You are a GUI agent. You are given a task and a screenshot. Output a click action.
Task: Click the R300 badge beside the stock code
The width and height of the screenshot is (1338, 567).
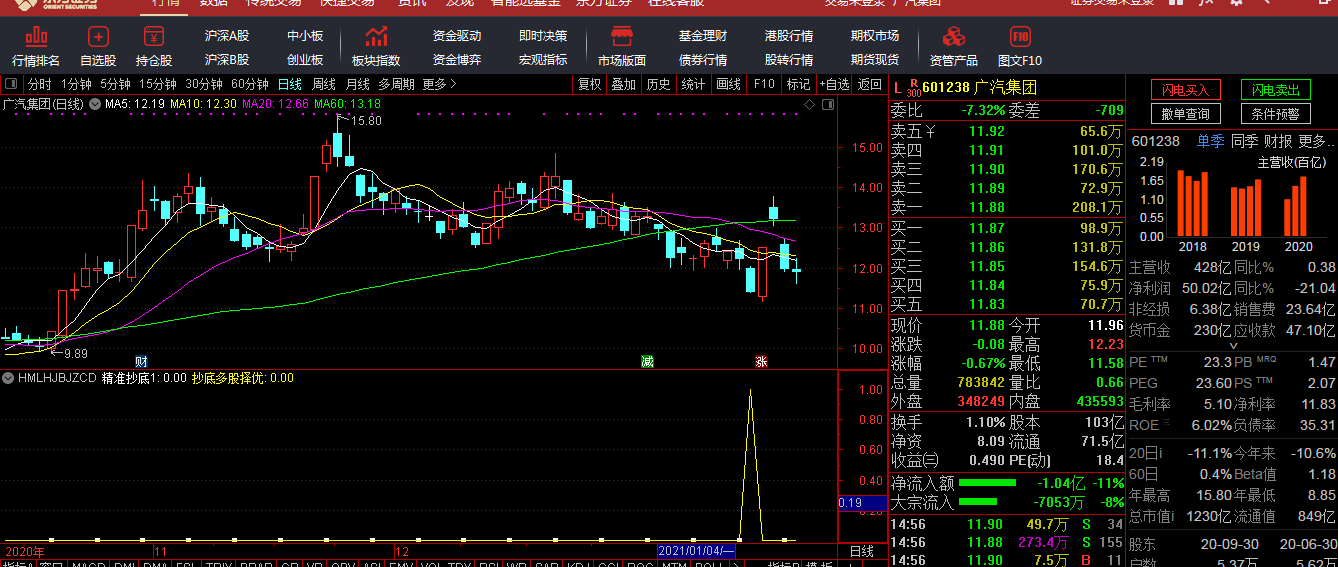pos(912,88)
